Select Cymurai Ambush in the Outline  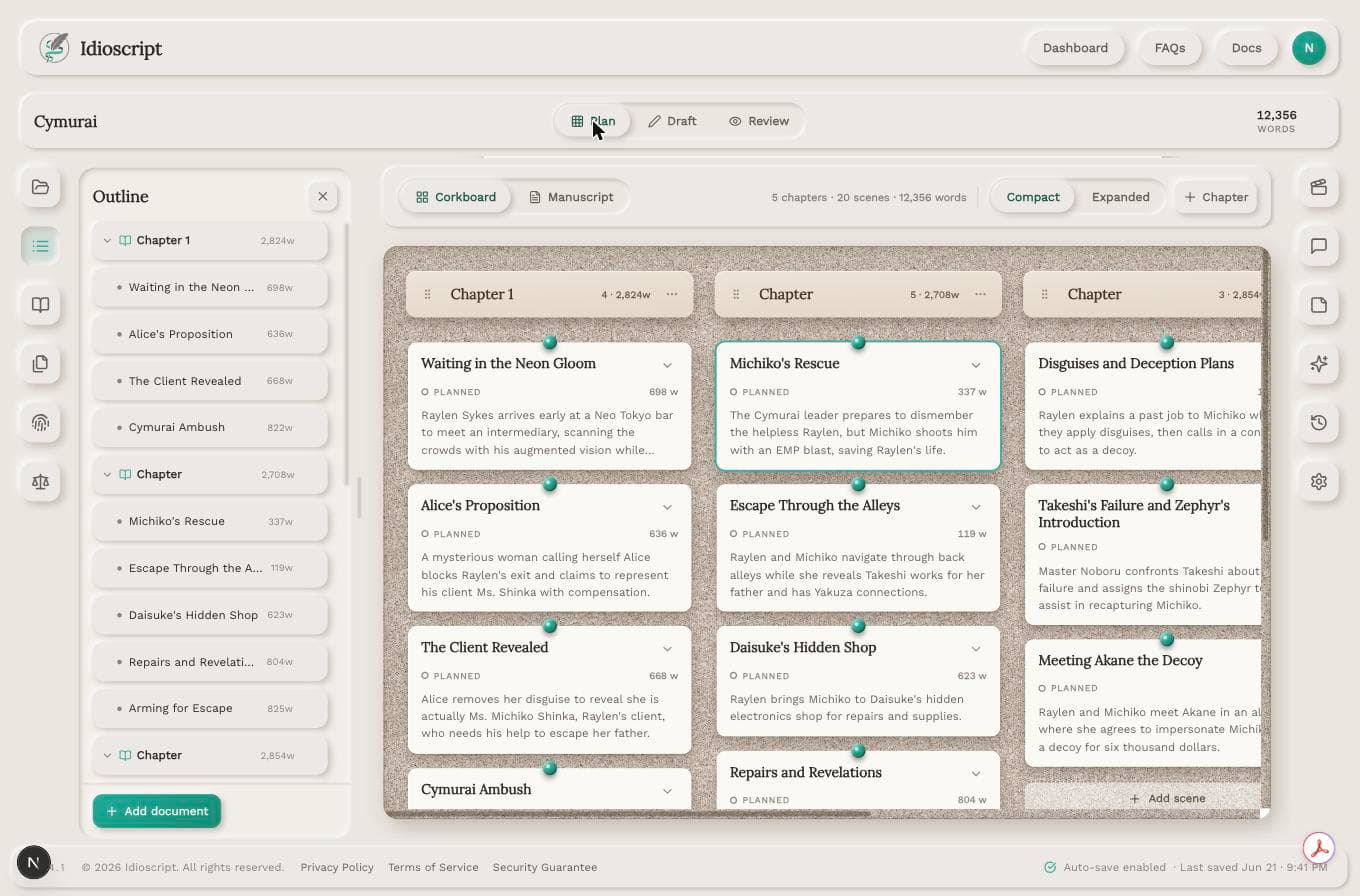click(x=210, y=427)
